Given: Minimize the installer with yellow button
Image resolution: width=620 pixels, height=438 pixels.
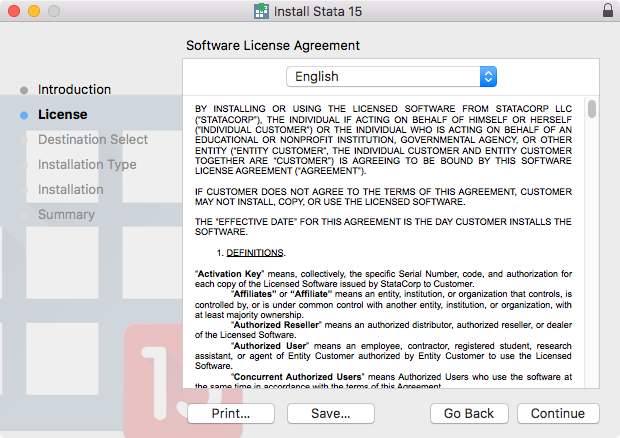Looking at the screenshot, I should coord(34,11).
